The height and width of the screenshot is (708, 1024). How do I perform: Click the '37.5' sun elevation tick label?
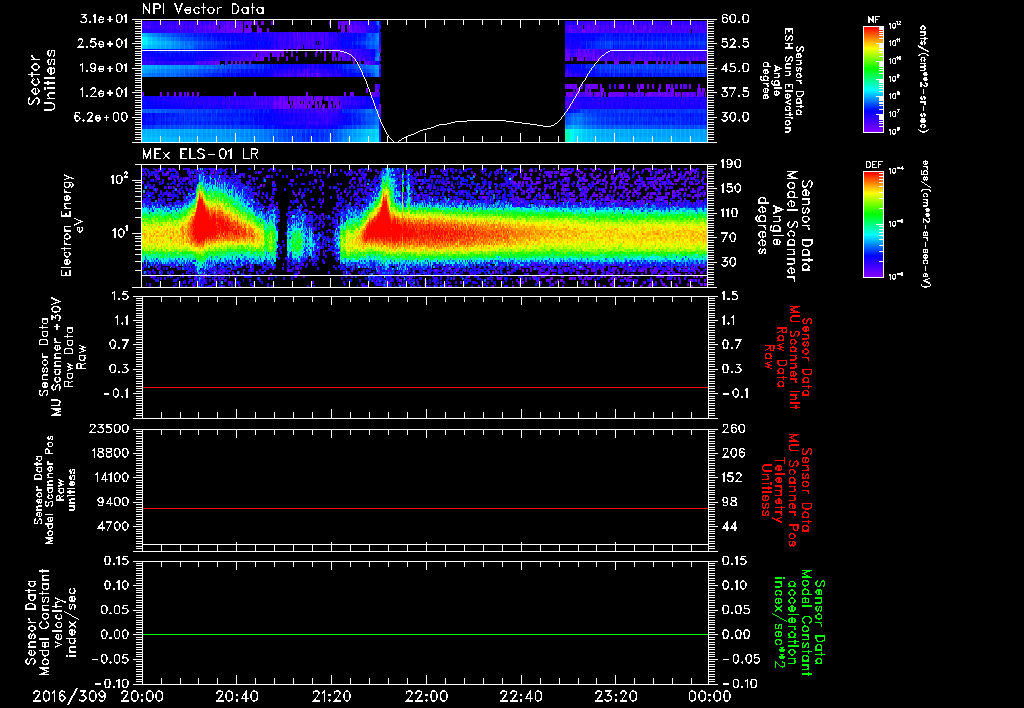735,93
